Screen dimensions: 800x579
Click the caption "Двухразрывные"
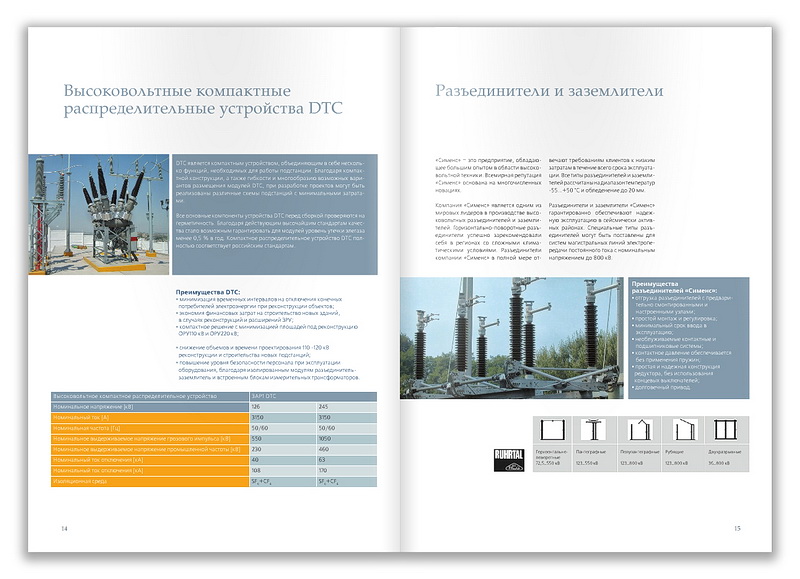pyautogui.click(x=724, y=451)
